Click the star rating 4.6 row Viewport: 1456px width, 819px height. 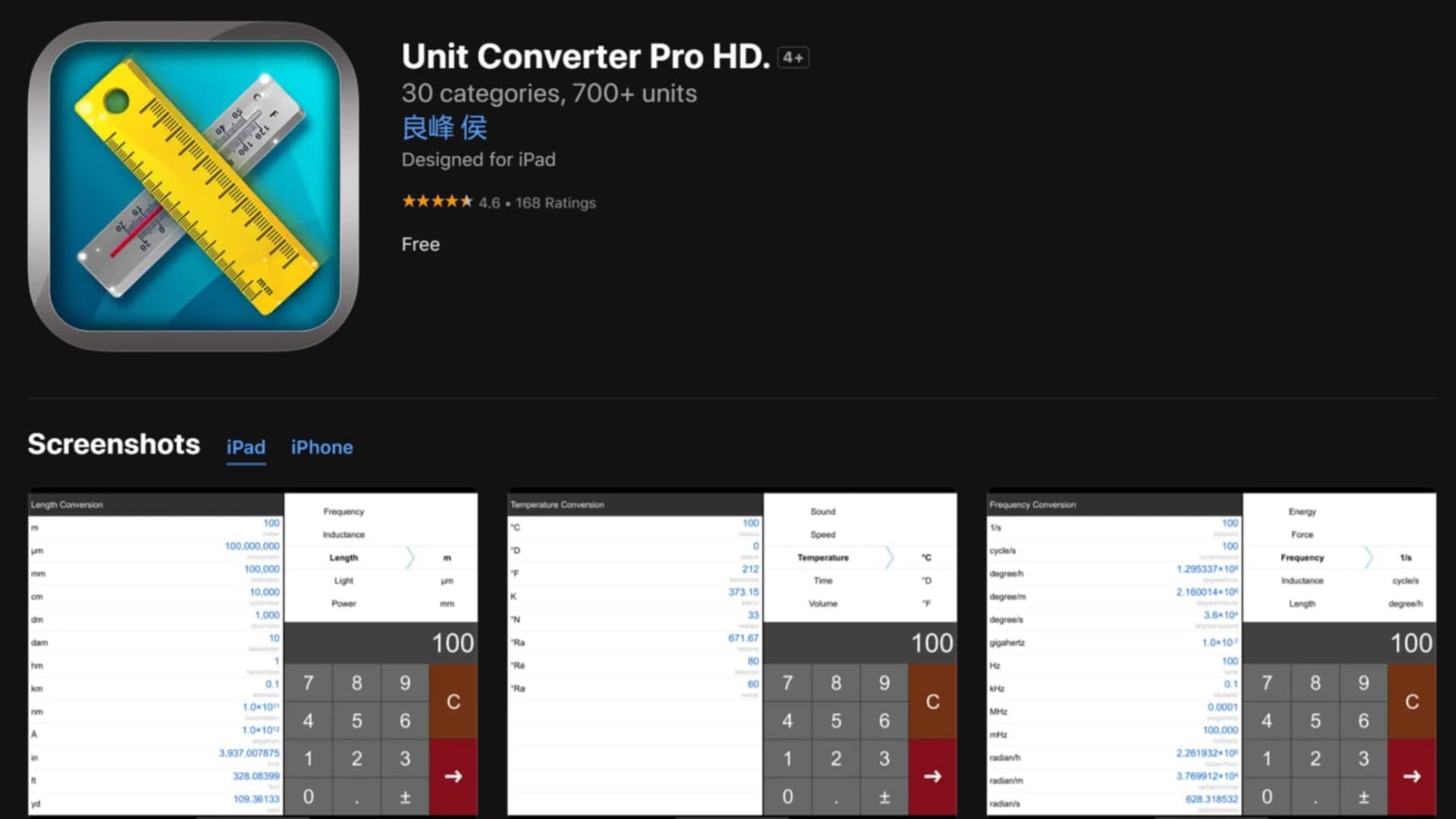click(498, 202)
